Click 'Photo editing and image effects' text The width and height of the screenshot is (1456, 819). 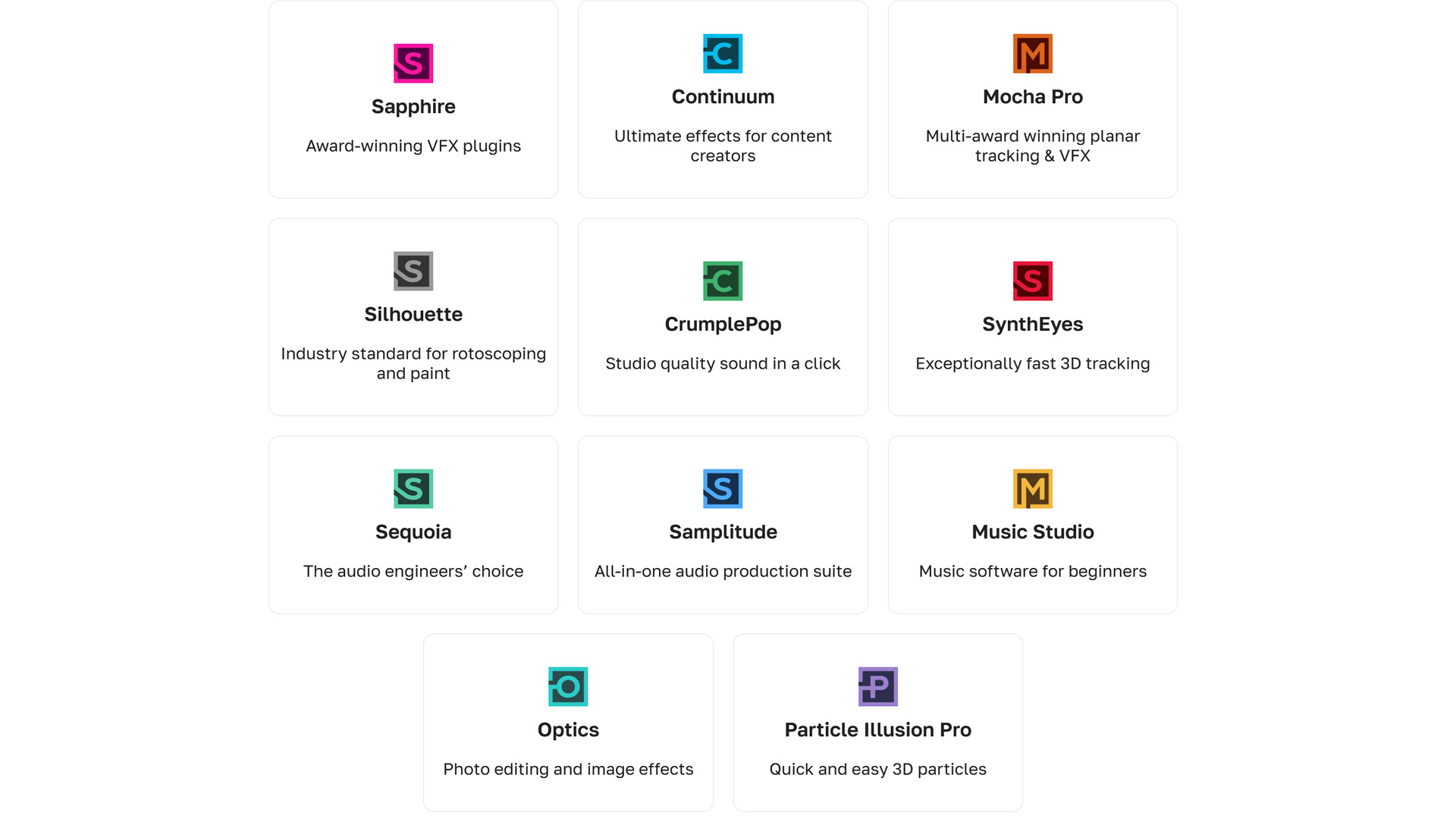[x=568, y=770]
